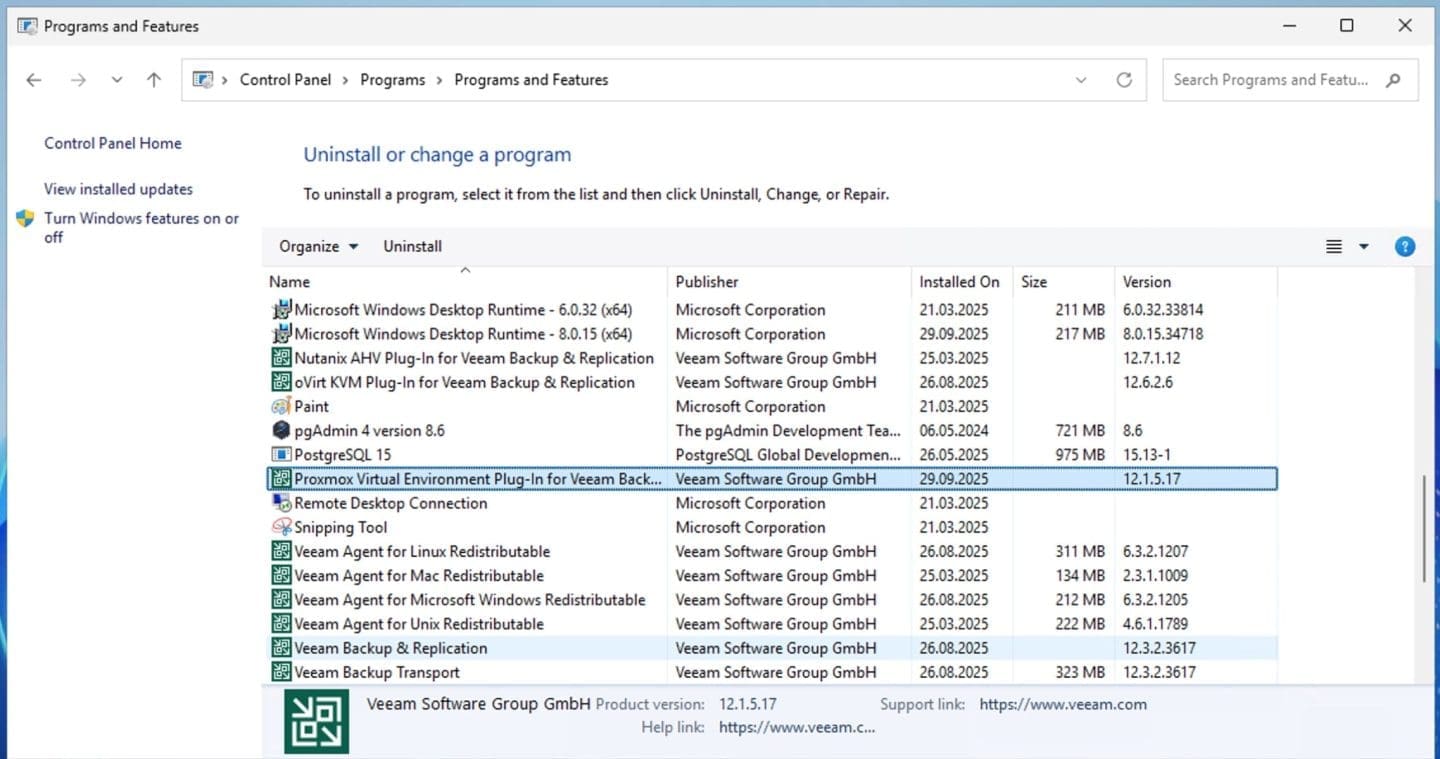Click the Paint program icon
This screenshot has height=759, width=1440.
tap(281, 406)
